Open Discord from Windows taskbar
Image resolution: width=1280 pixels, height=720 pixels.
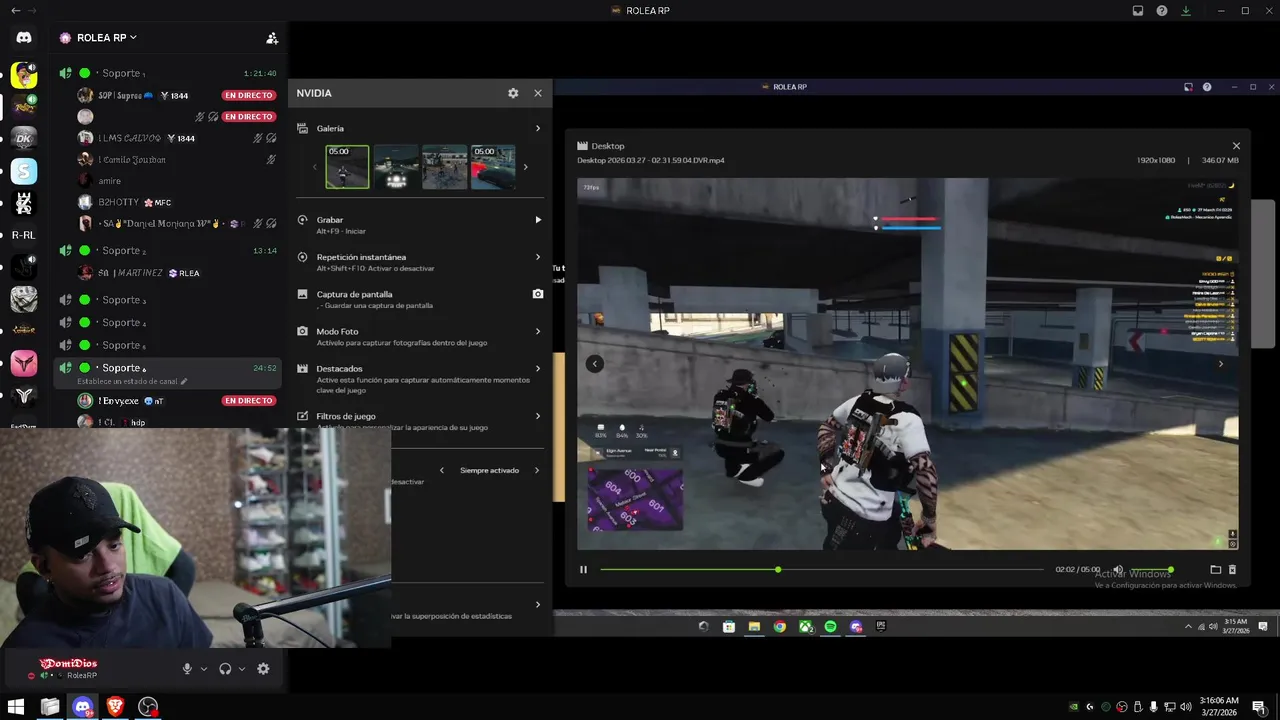pyautogui.click(x=83, y=707)
